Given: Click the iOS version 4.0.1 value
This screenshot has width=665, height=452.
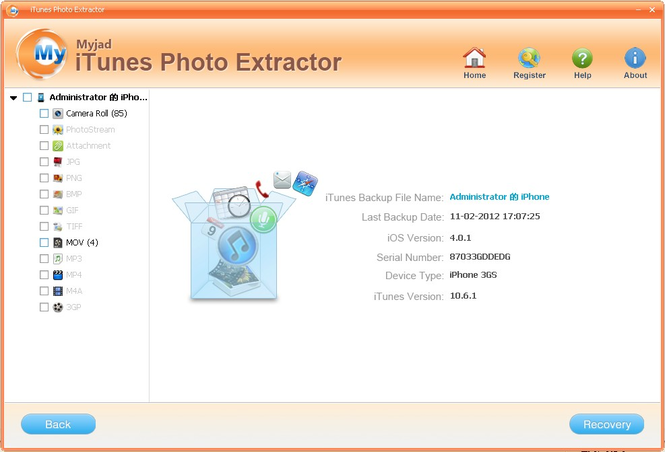Looking at the screenshot, I should [x=460, y=237].
